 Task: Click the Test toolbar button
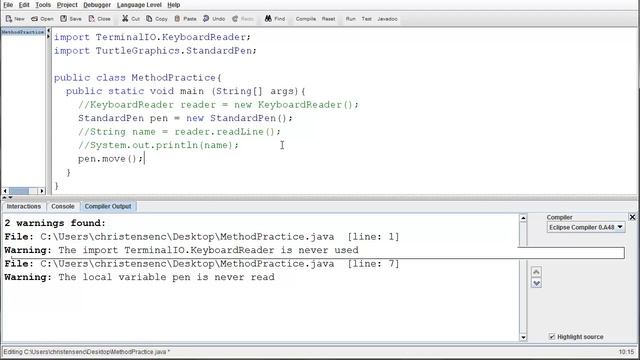click(x=367, y=19)
